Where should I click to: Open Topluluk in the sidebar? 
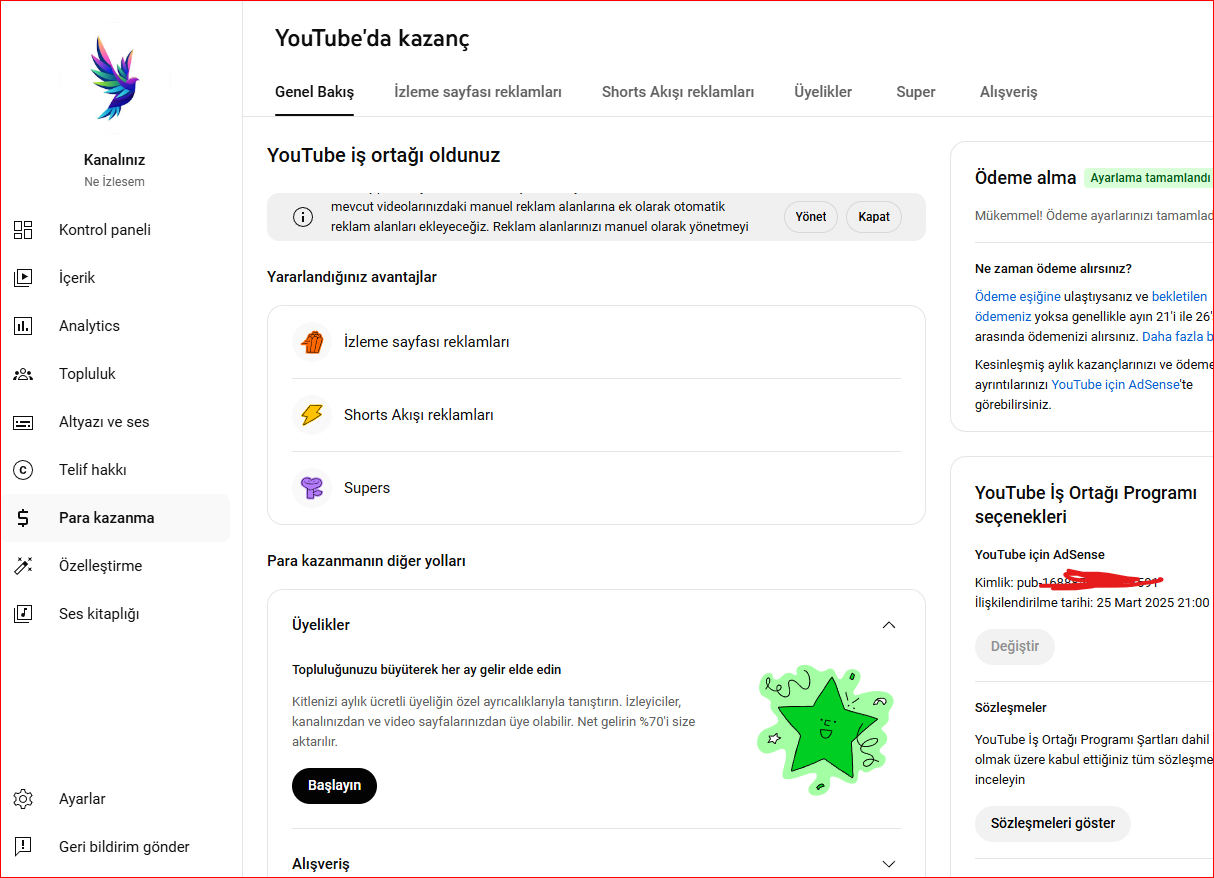115,374
